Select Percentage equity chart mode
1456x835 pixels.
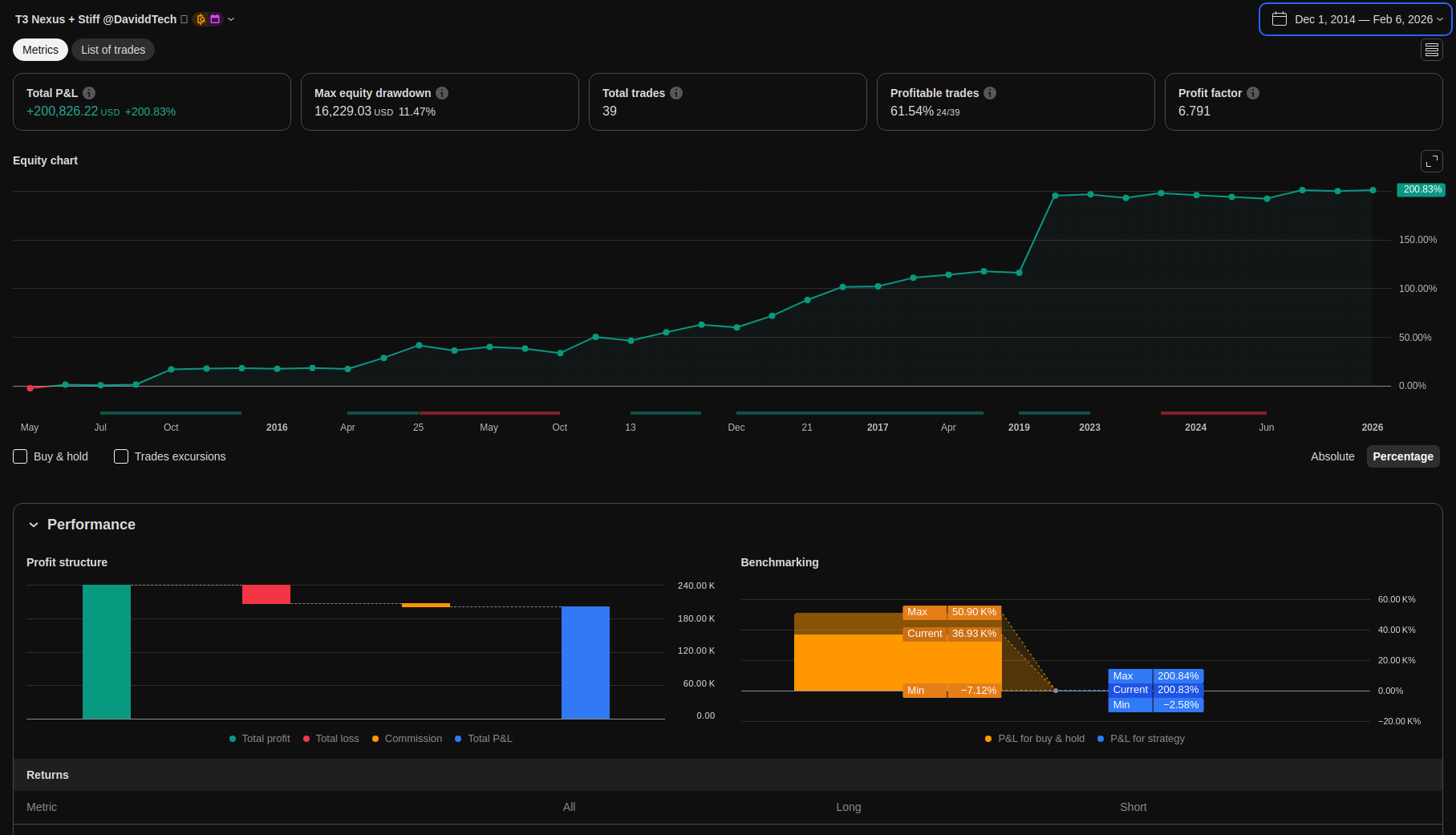(x=1402, y=456)
